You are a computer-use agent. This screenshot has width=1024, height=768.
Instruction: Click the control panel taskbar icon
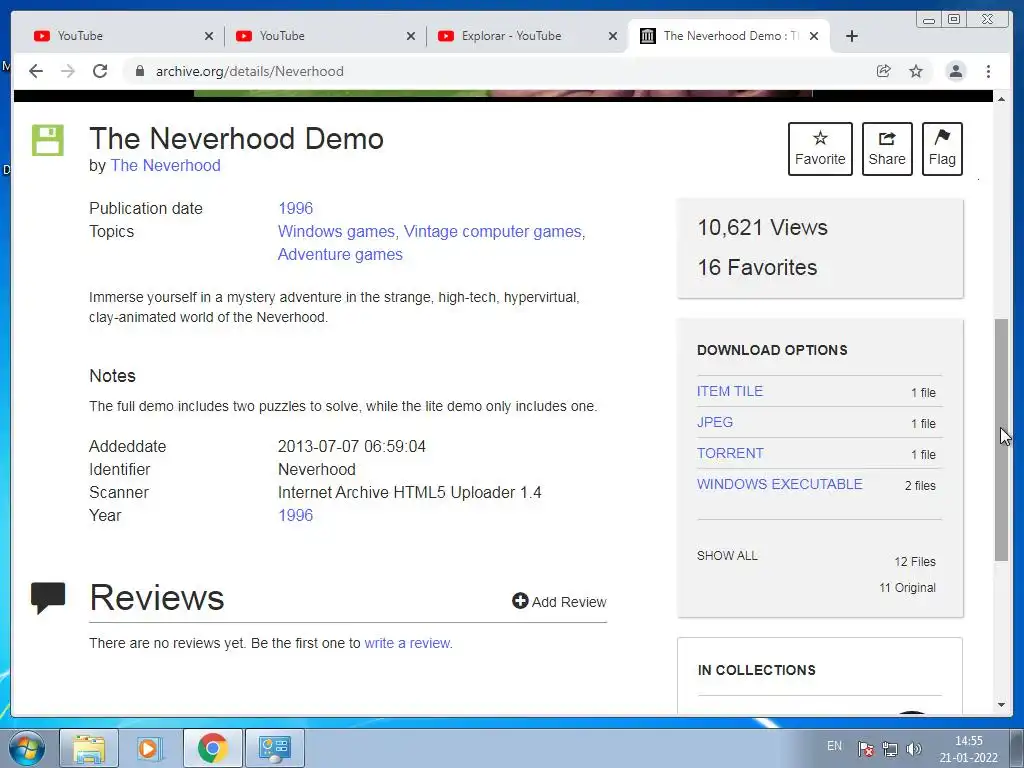pos(274,748)
